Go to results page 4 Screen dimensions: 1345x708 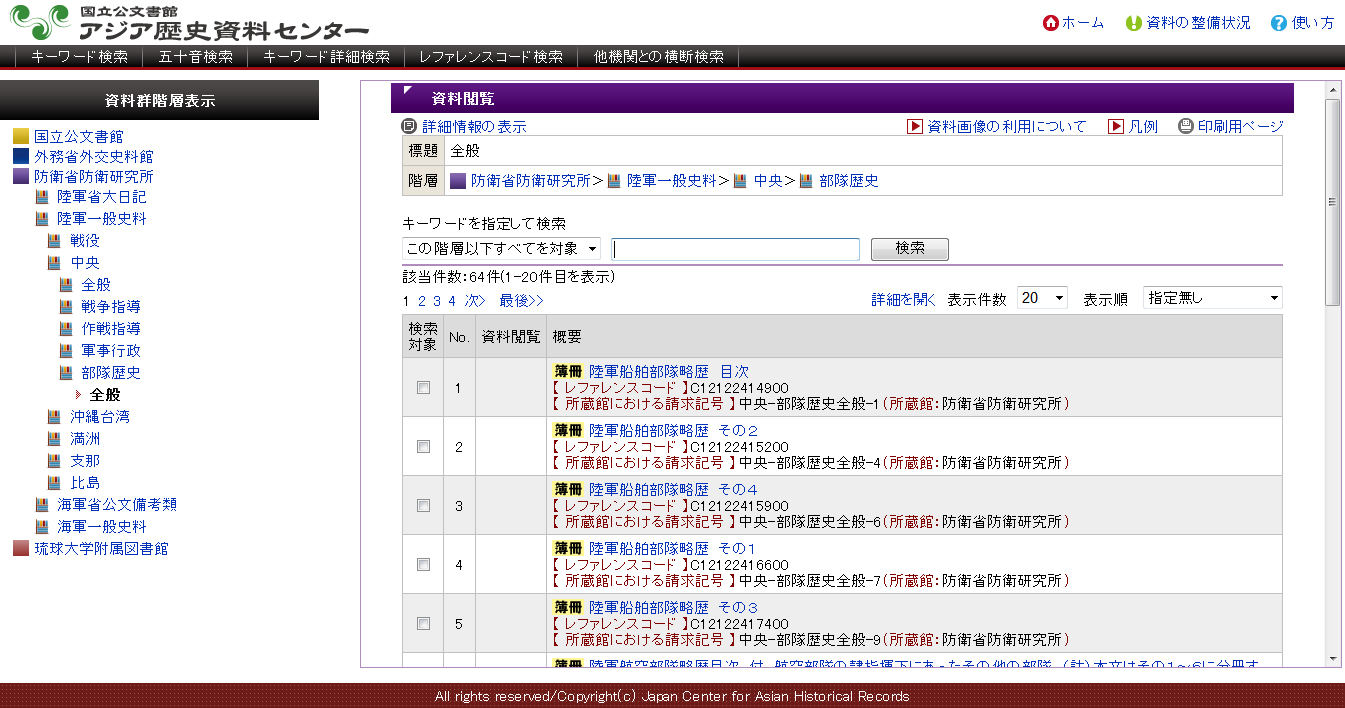click(x=452, y=300)
